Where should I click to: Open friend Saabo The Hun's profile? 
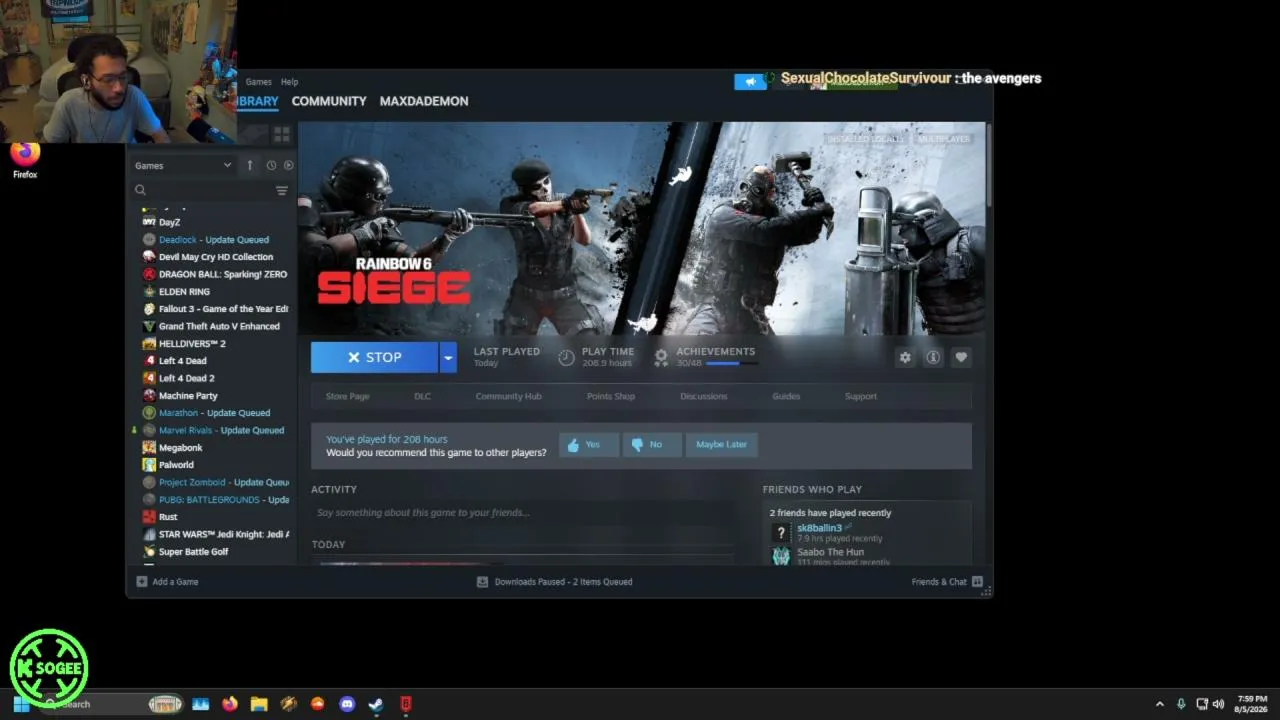pyautogui.click(x=830, y=552)
